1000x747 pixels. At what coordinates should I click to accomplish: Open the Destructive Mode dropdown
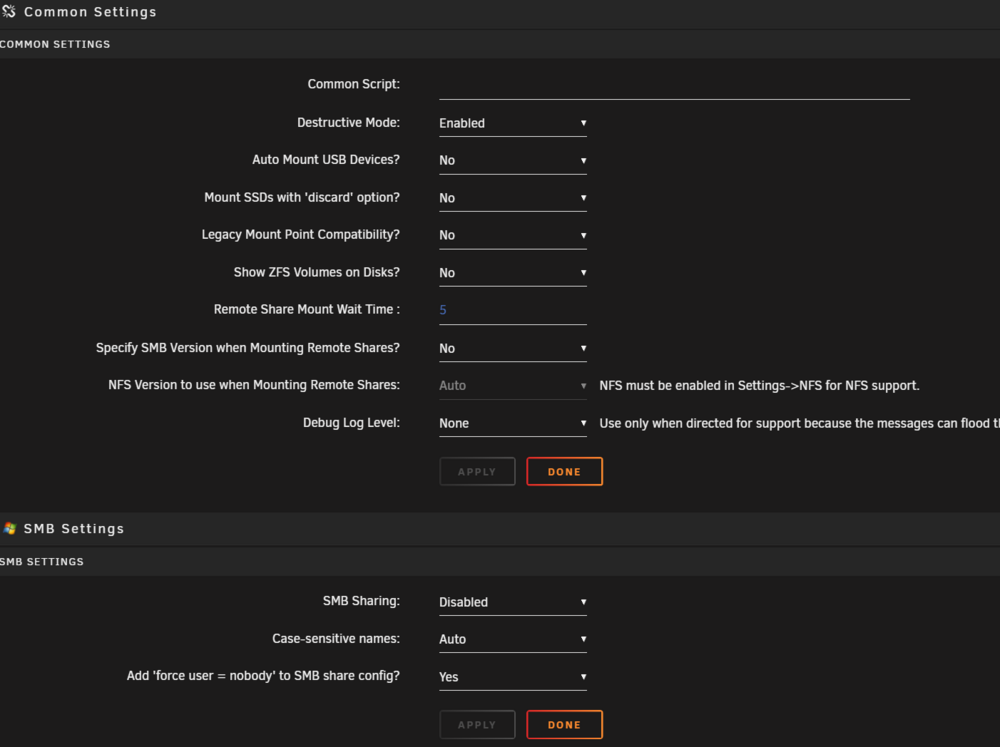pyautogui.click(x=513, y=123)
